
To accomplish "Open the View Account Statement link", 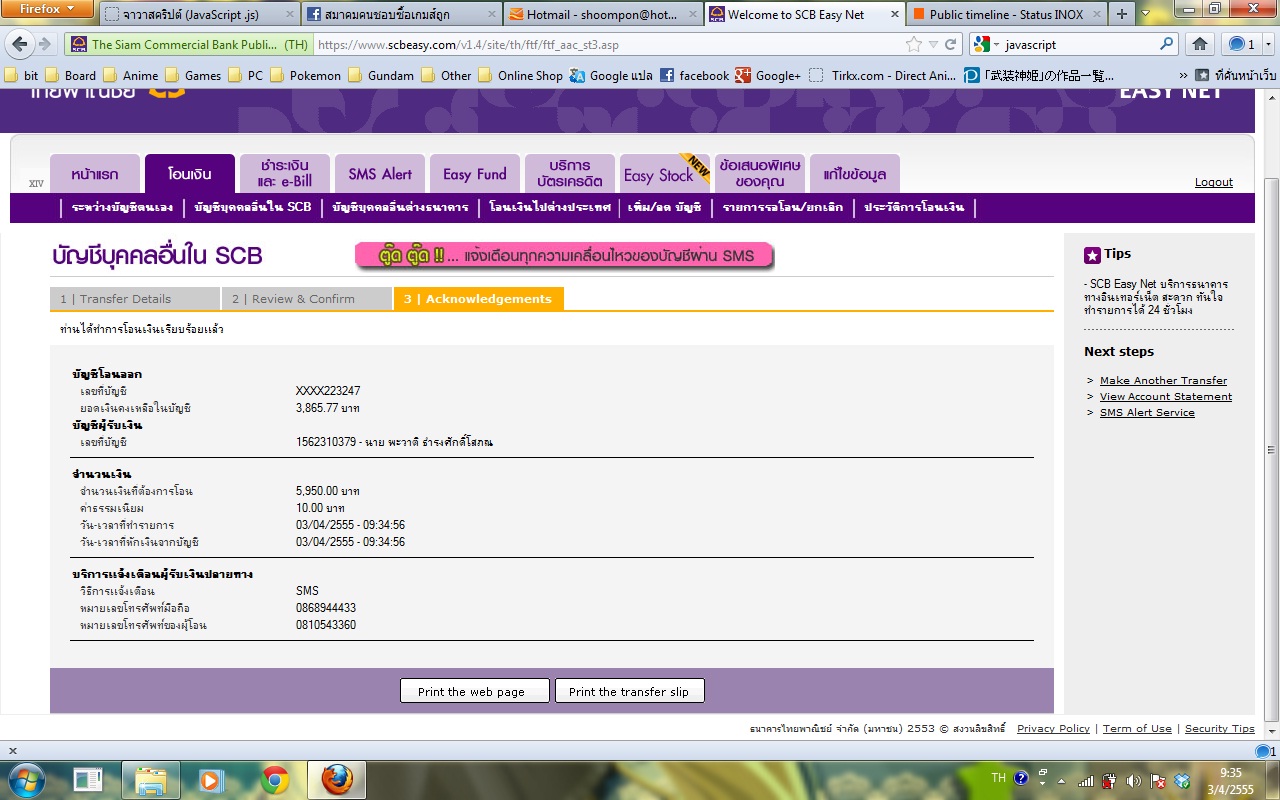I will click(x=1166, y=396).
